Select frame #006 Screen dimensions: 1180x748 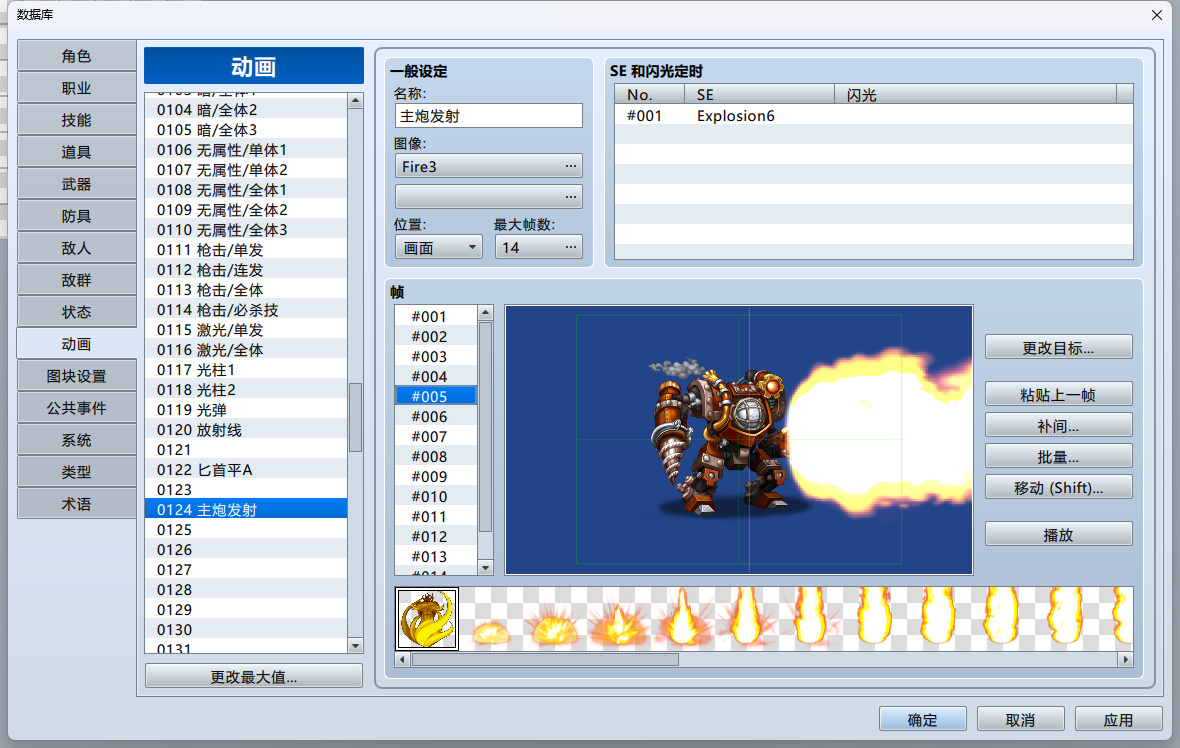point(436,416)
